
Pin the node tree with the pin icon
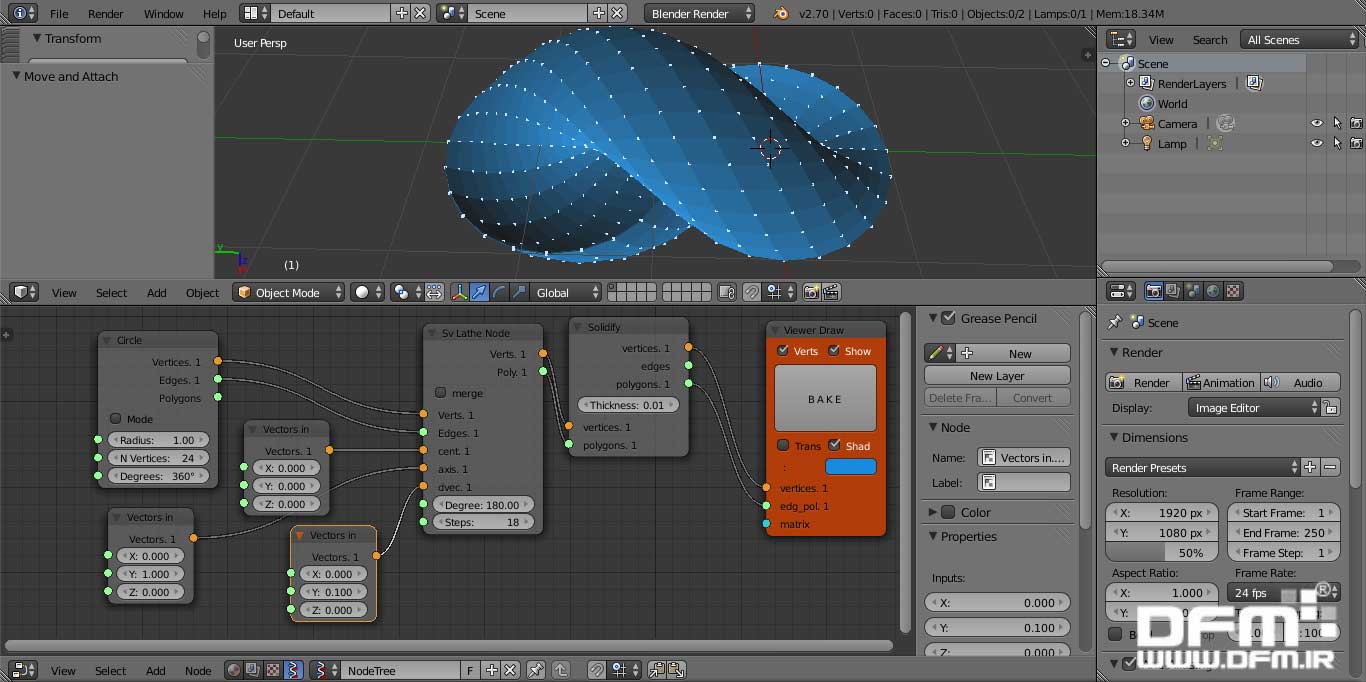tap(535, 670)
